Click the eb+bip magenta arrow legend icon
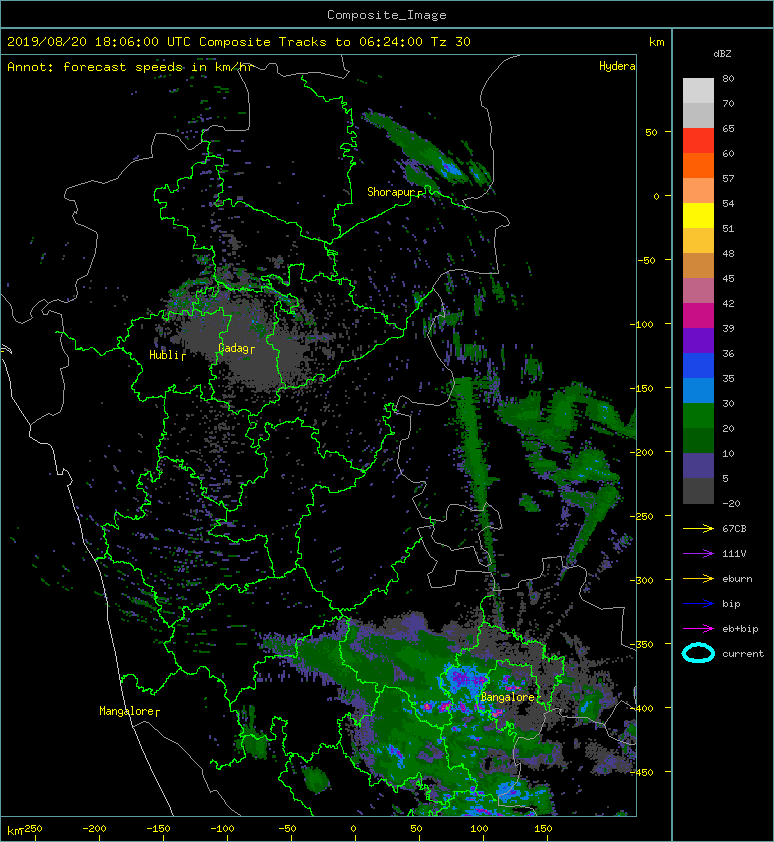The image size is (774, 842). pos(698,629)
